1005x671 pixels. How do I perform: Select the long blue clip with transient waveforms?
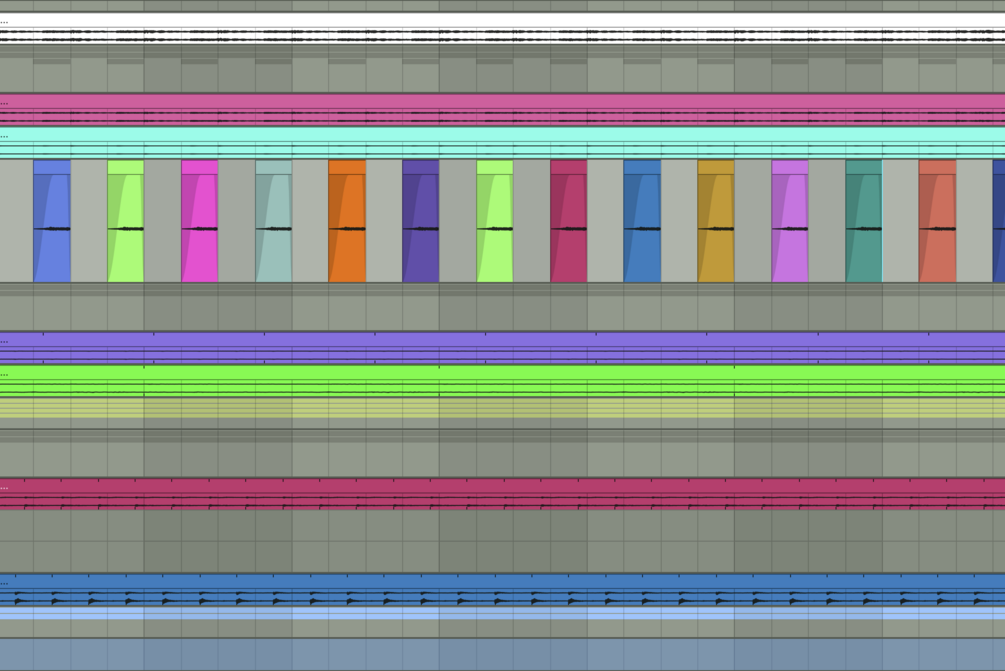click(502, 590)
